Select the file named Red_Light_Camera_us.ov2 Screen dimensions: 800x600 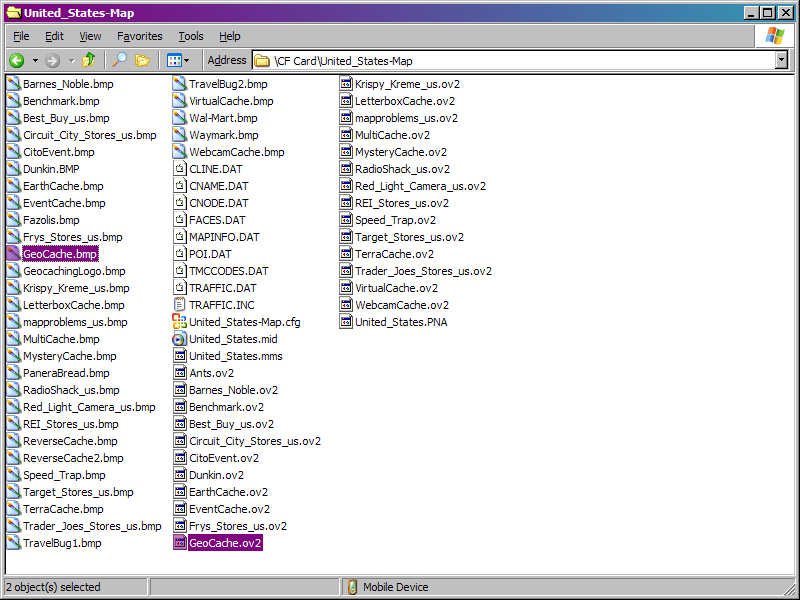420,186
